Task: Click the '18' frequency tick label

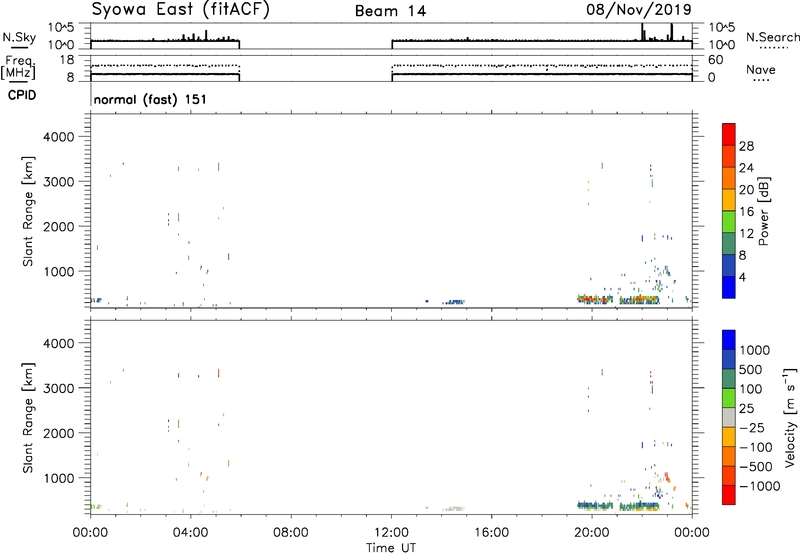Action: [x=67, y=60]
